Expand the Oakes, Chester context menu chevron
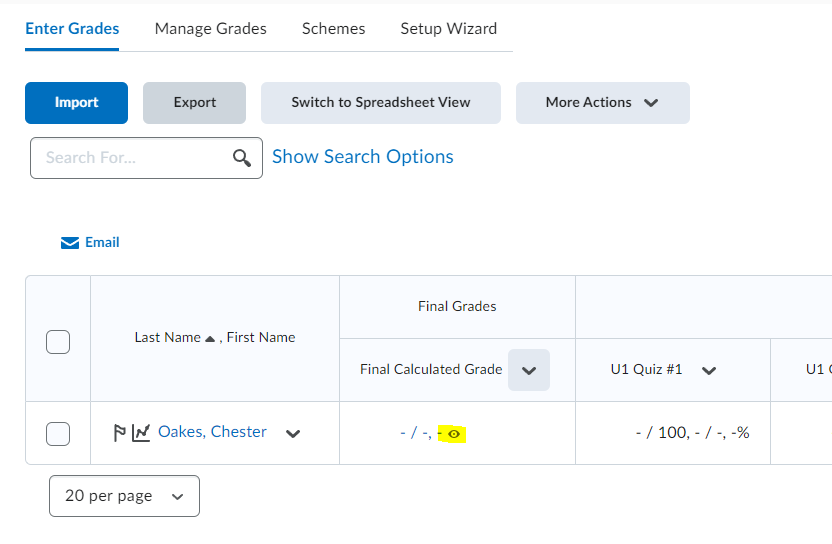This screenshot has height=544, width=832. click(x=293, y=434)
